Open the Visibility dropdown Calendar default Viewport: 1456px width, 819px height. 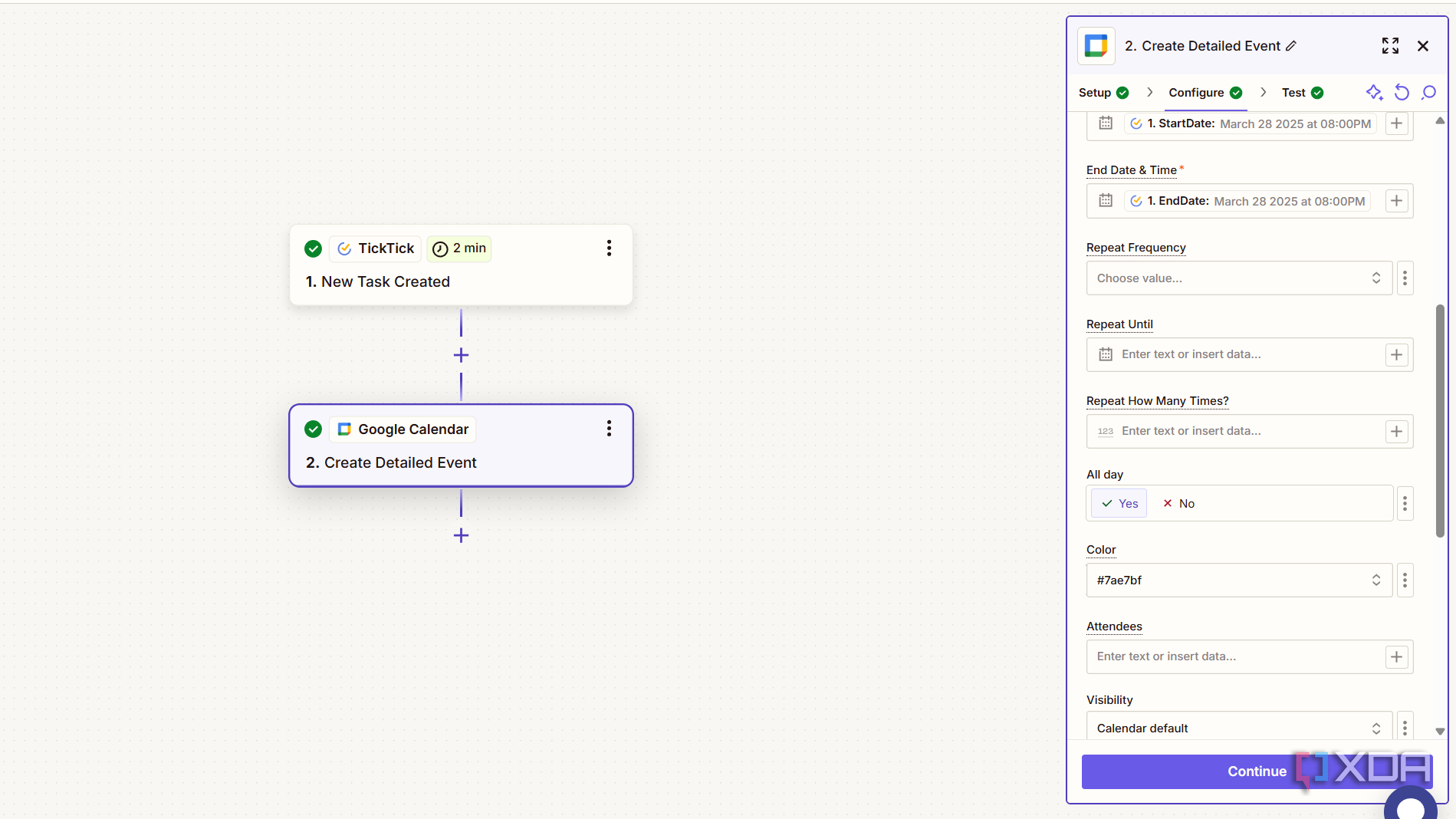(1239, 727)
